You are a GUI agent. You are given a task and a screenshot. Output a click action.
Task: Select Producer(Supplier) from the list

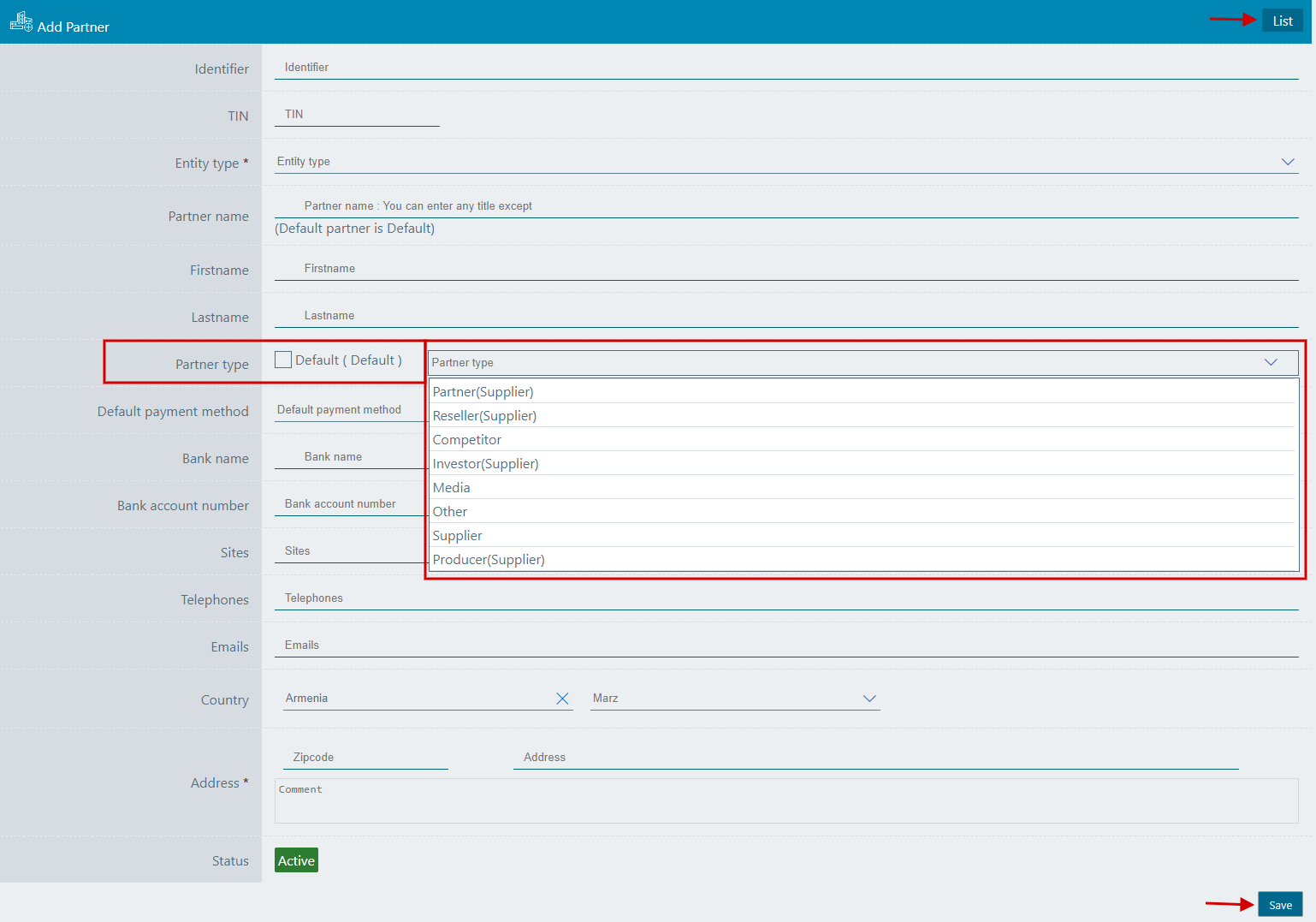489,560
